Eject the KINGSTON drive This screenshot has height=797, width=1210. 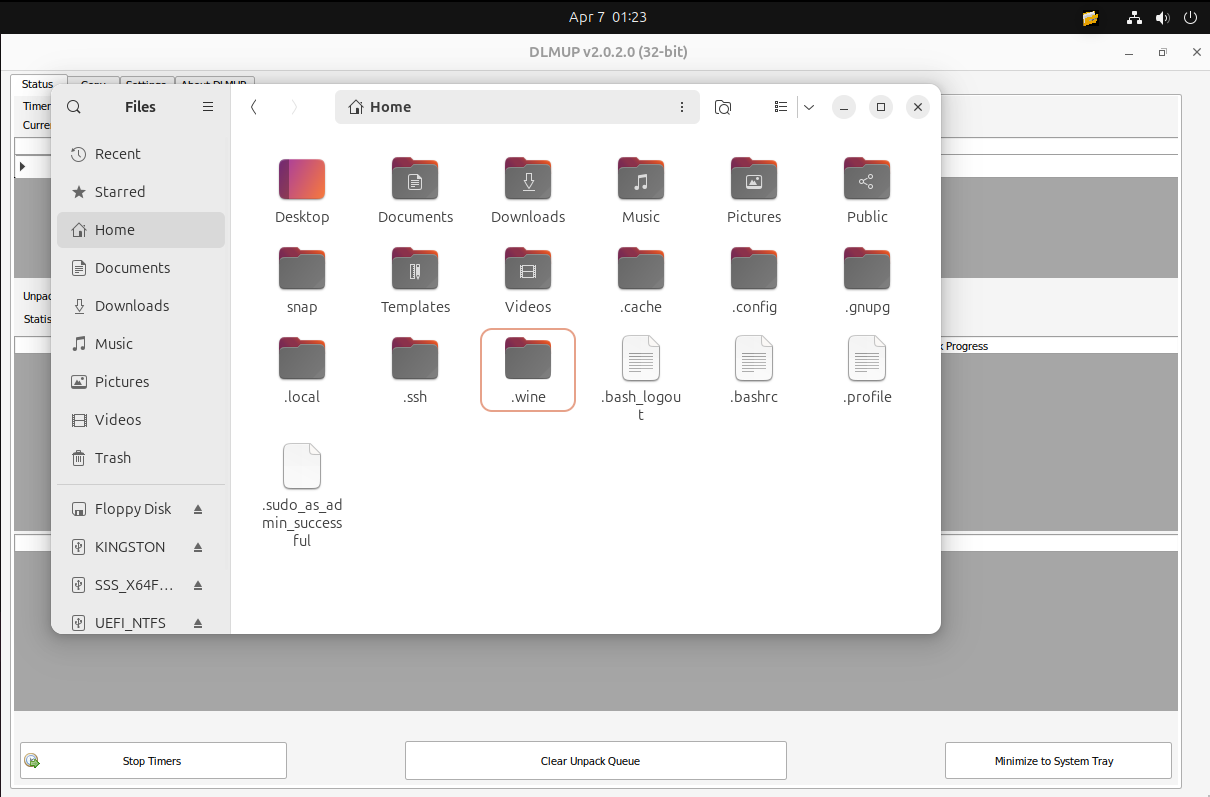(x=198, y=547)
